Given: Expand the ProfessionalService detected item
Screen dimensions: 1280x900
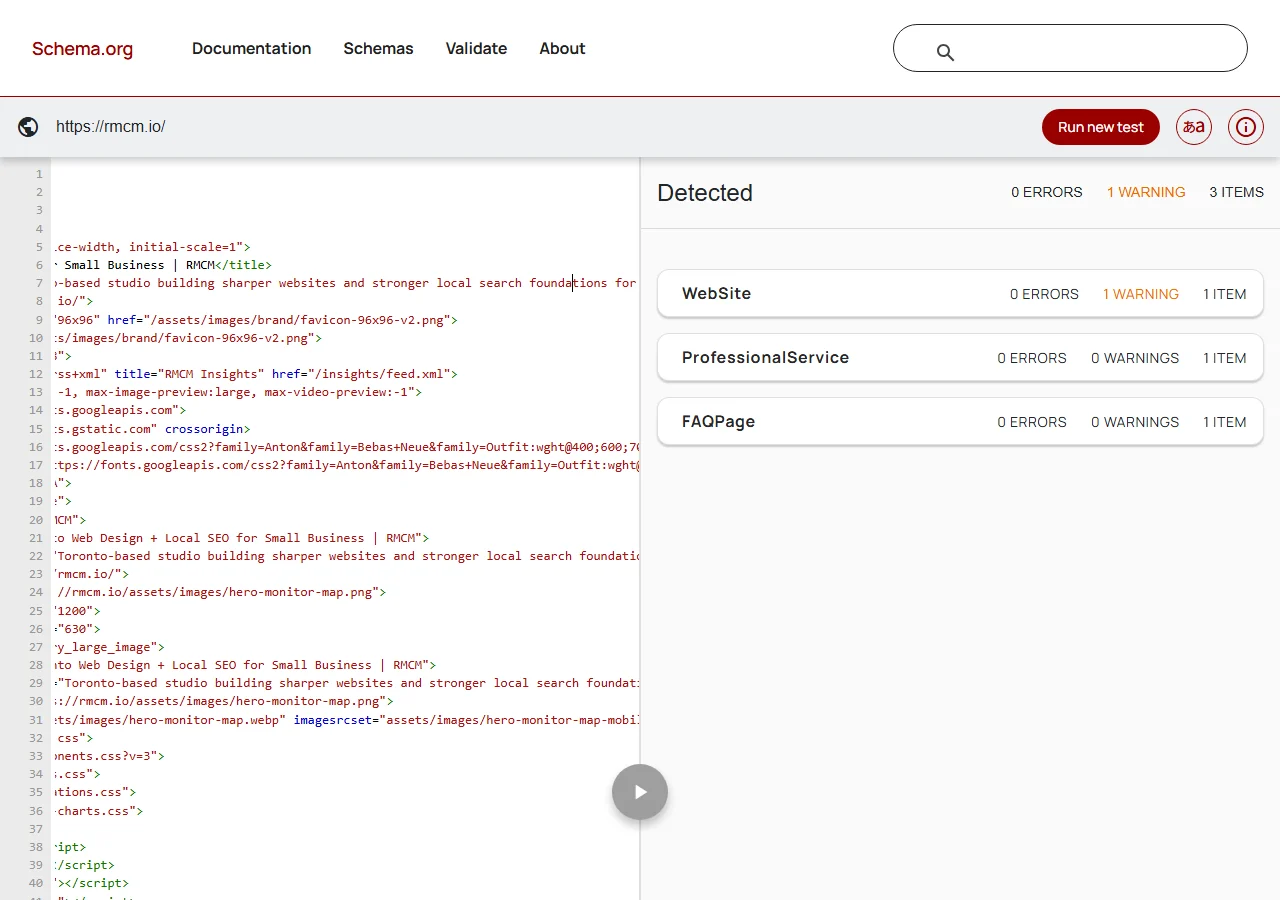Looking at the screenshot, I should coord(960,358).
